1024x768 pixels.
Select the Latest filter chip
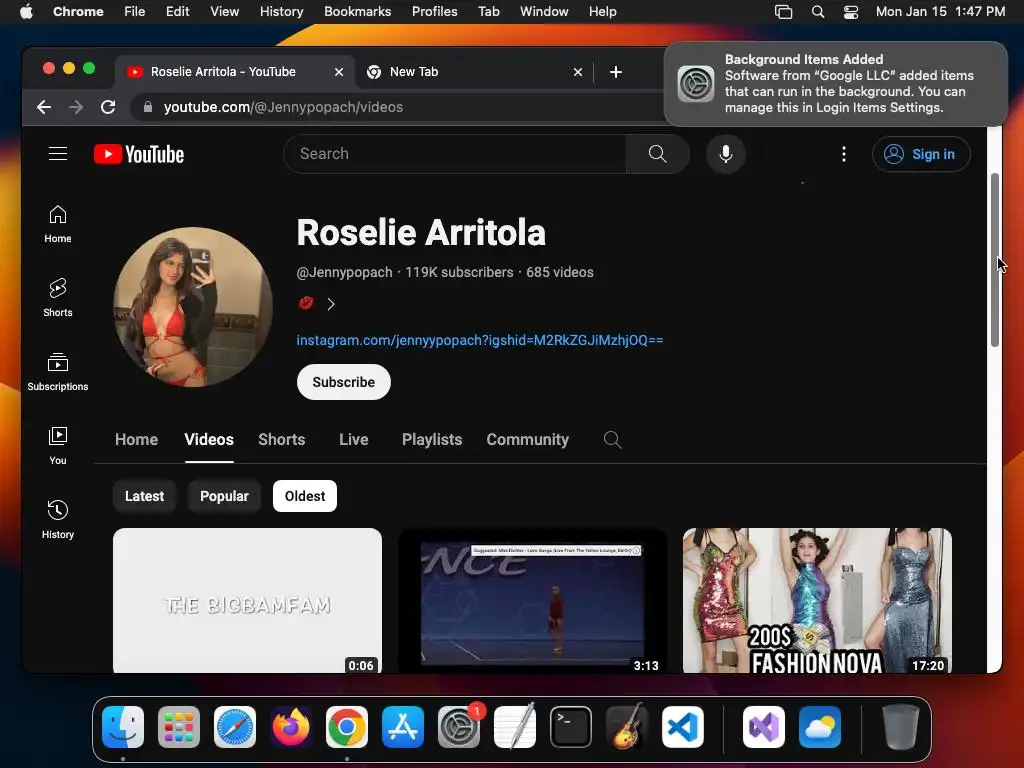(x=144, y=496)
